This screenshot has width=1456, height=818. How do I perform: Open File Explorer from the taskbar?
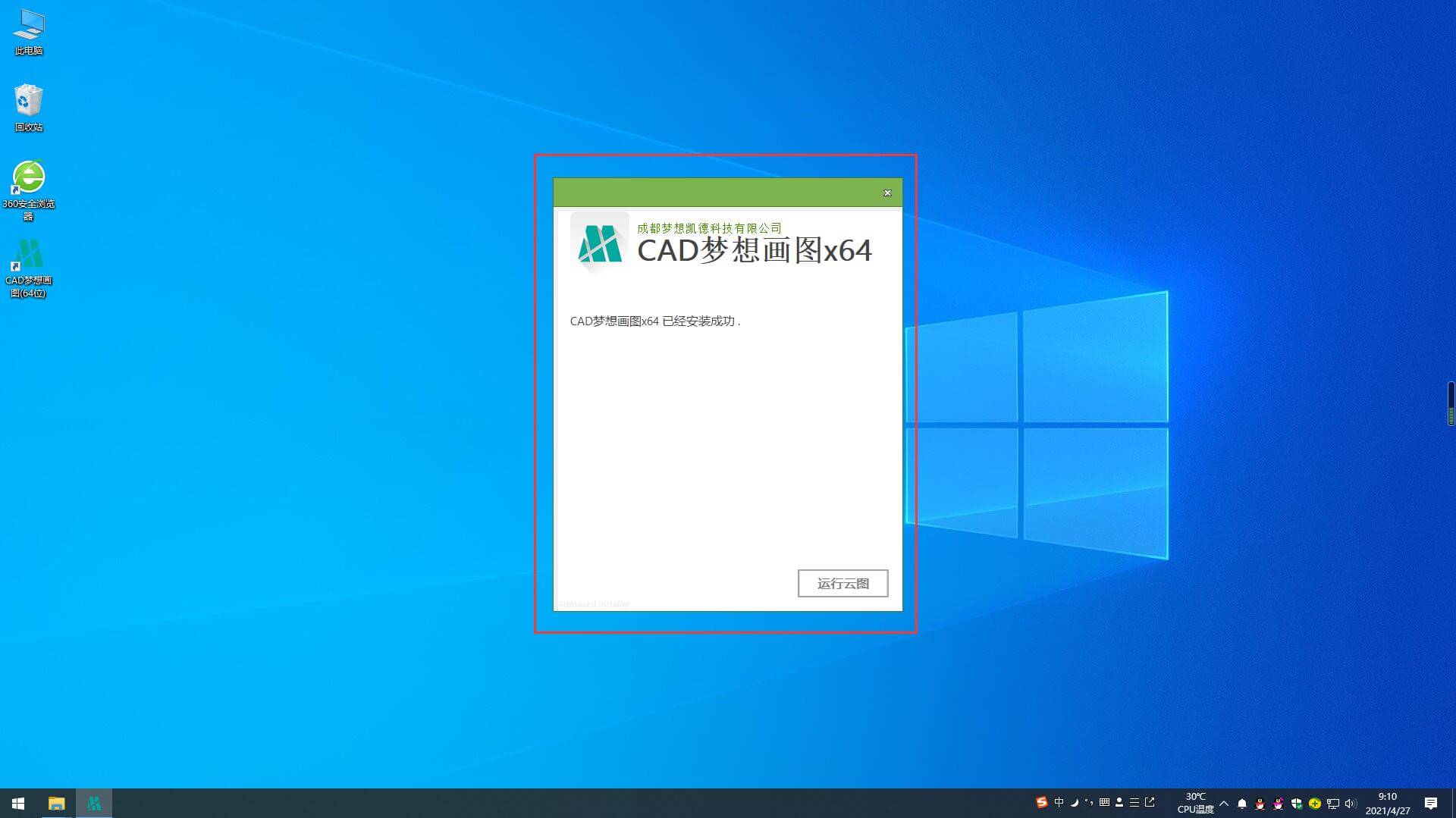56,803
